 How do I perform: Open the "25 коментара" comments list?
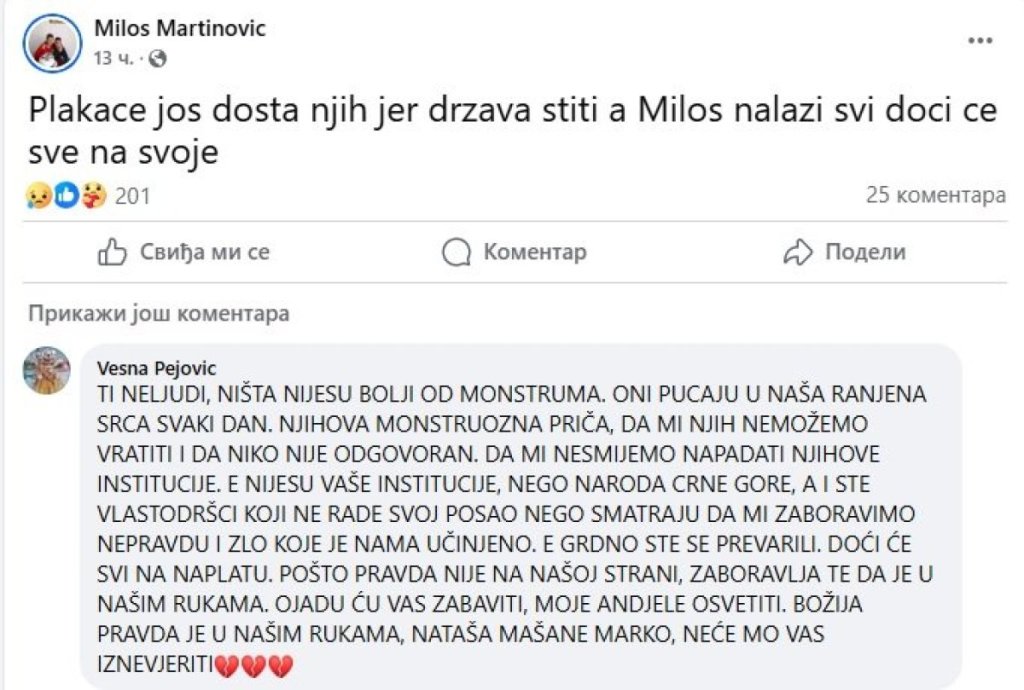point(935,195)
